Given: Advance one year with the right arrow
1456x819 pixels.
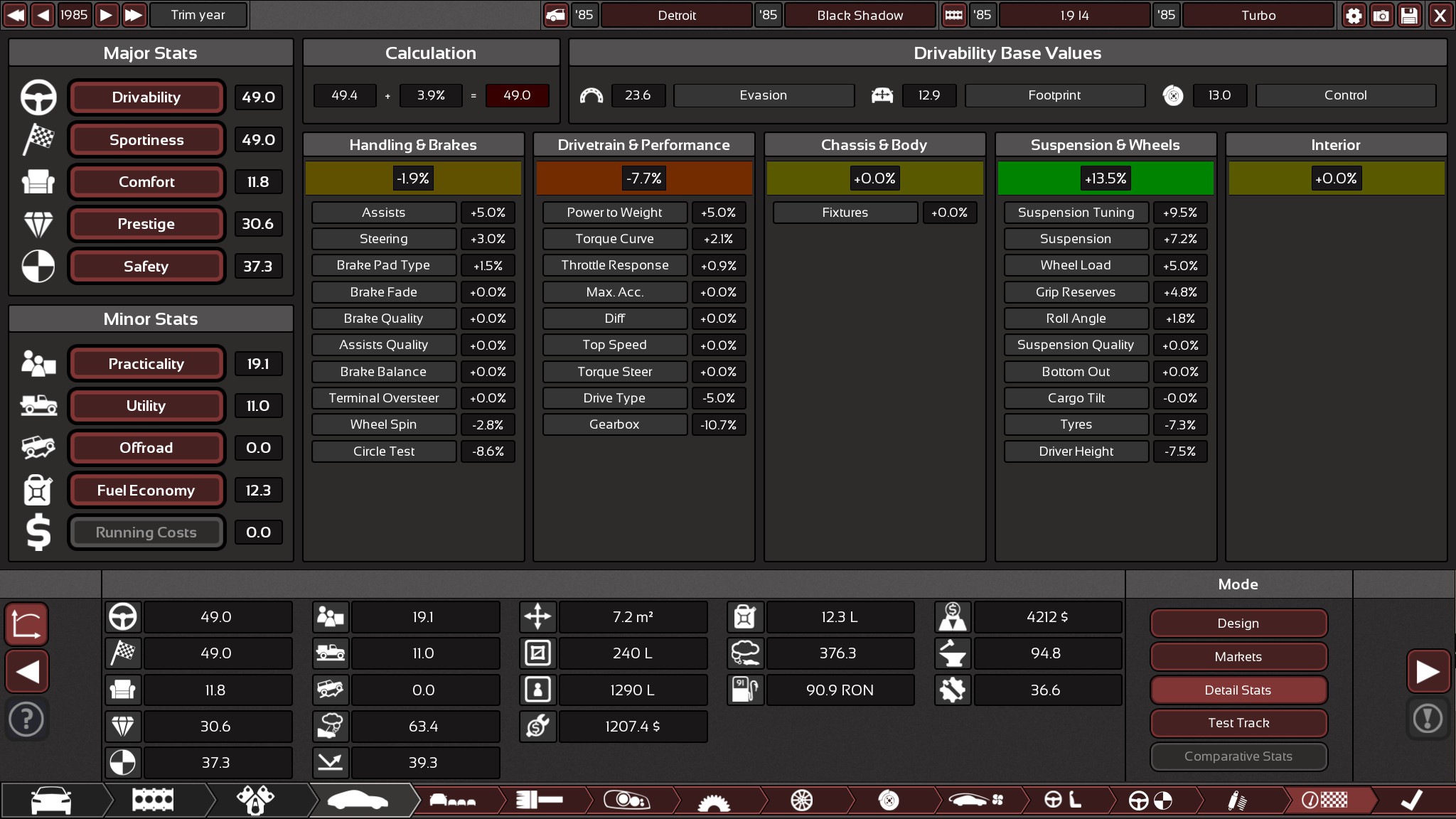Looking at the screenshot, I should pos(106,15).
